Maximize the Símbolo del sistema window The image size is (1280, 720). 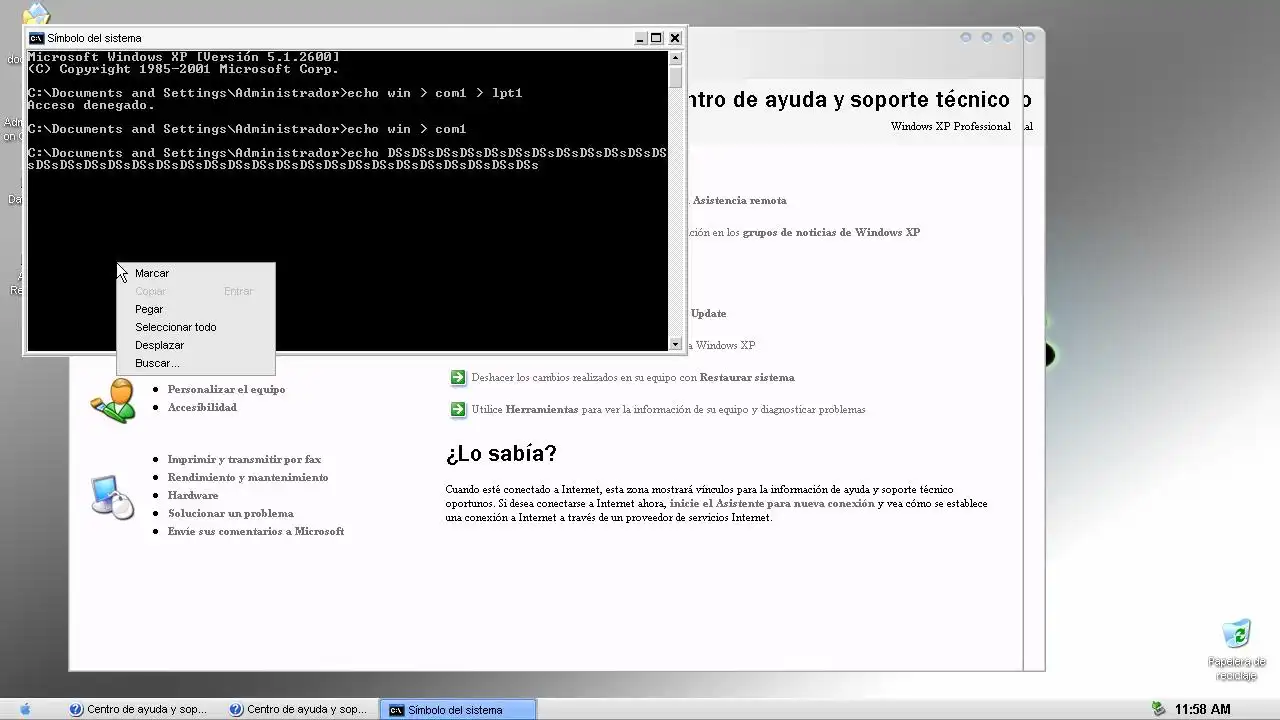pos(657,38)
